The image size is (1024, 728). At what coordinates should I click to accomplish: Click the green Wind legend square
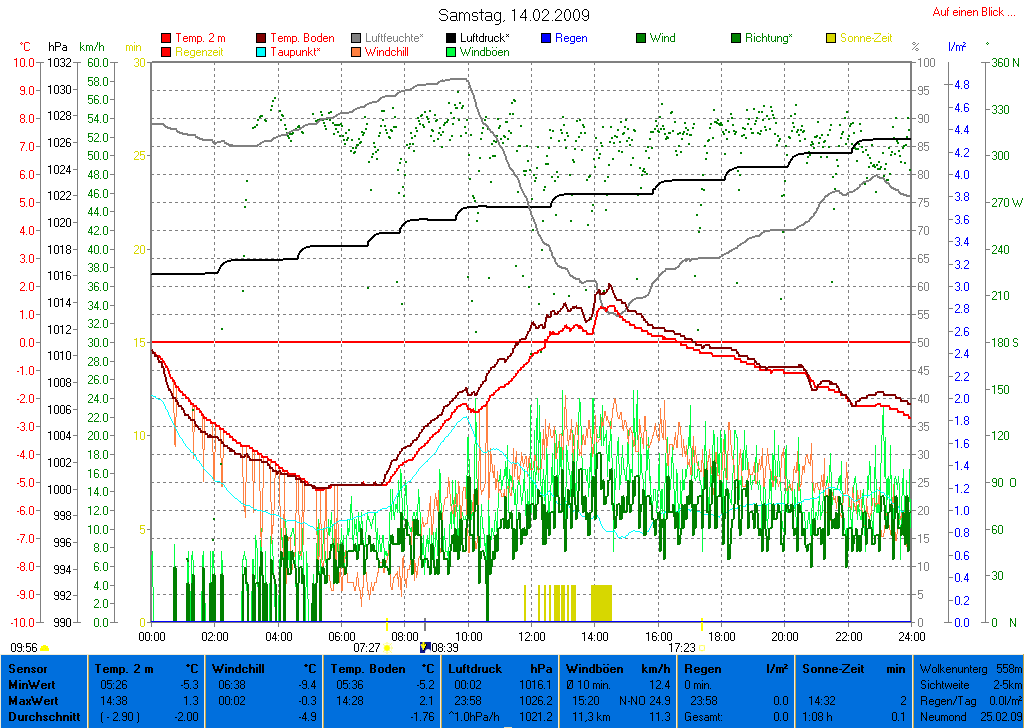point(641,38)
